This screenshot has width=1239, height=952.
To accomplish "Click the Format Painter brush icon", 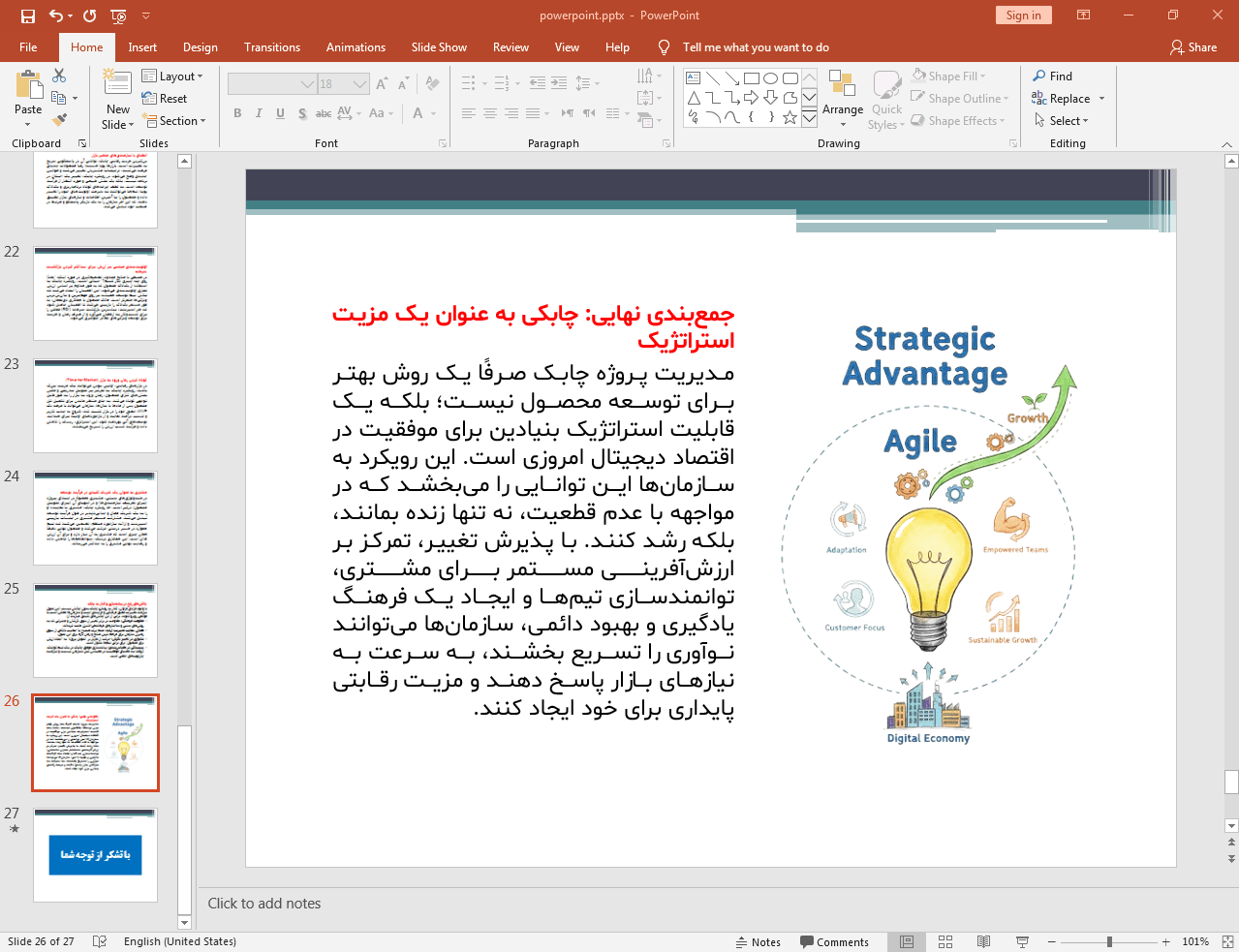I will [59, 120].
